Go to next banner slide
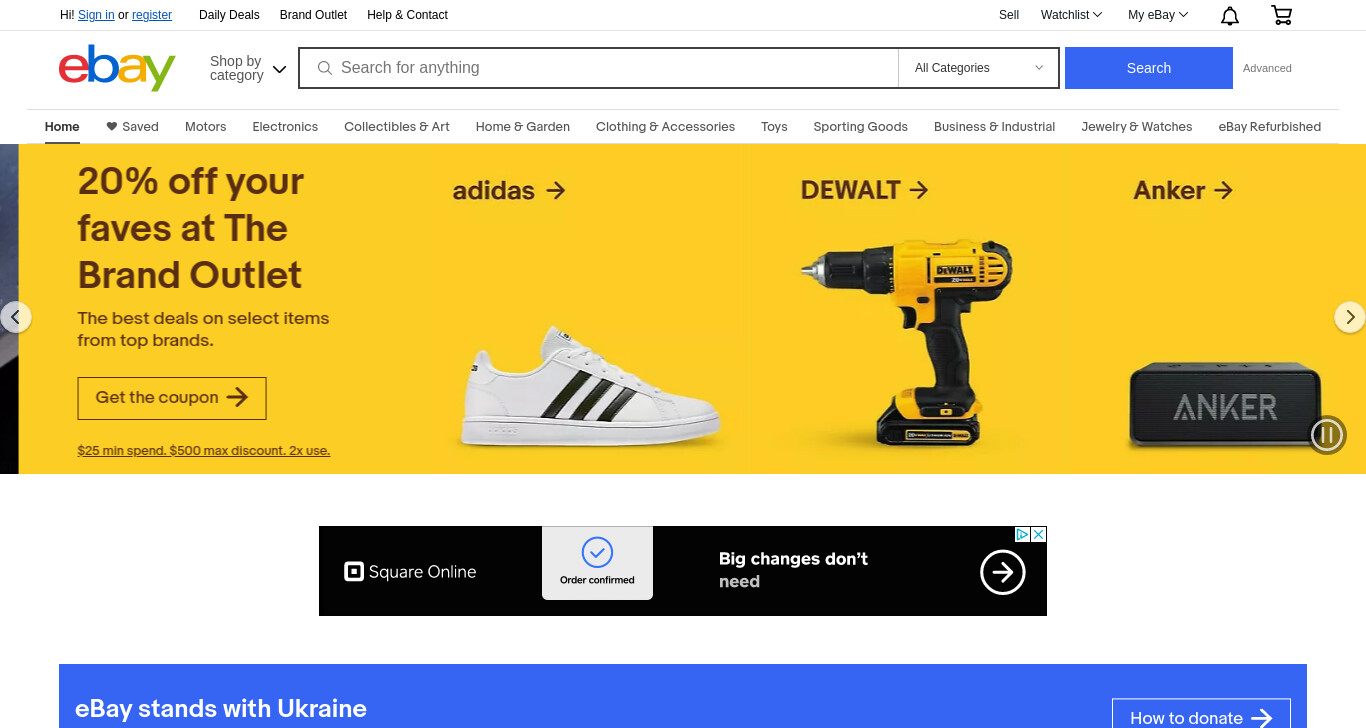 (1350, 317)
